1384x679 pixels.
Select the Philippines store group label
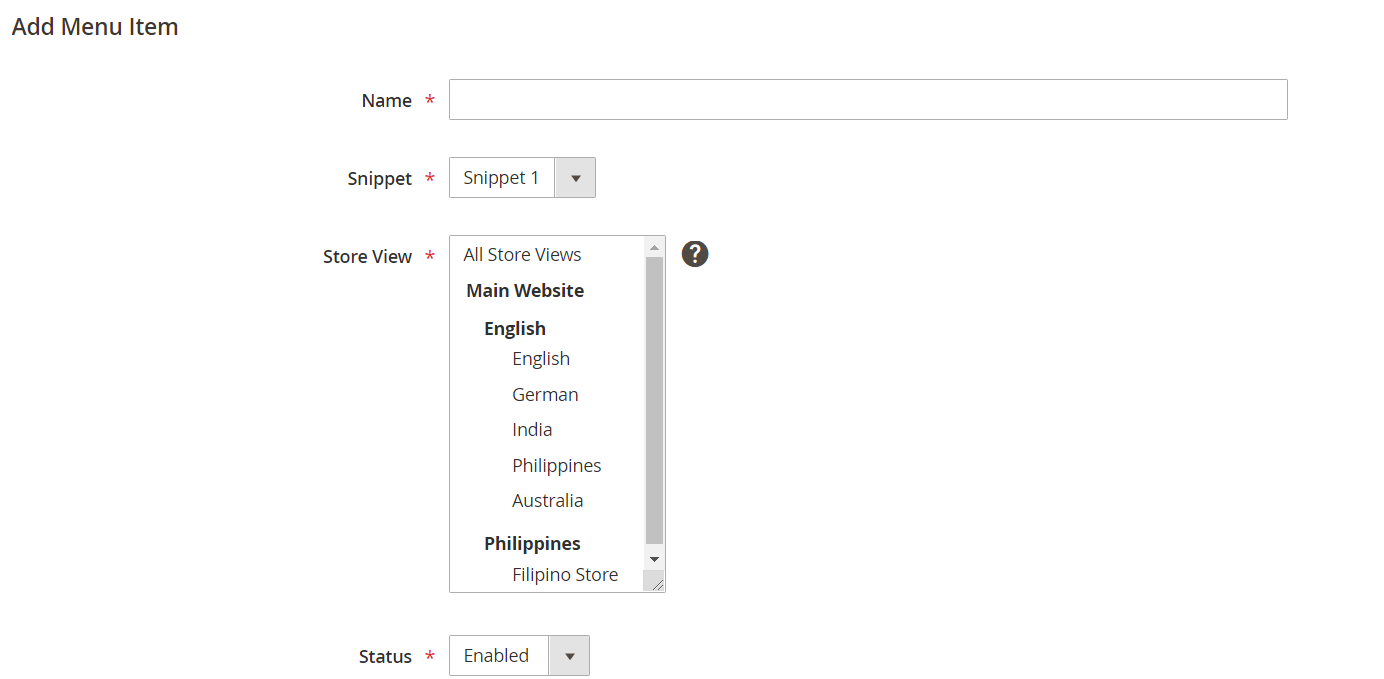532,542
